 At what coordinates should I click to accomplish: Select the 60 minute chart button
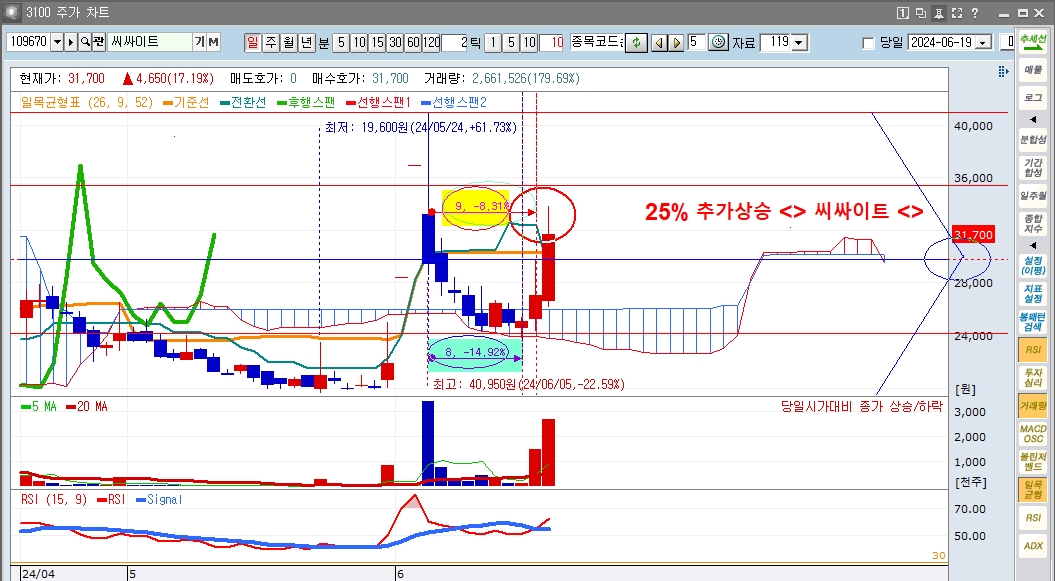coord(413,42)
